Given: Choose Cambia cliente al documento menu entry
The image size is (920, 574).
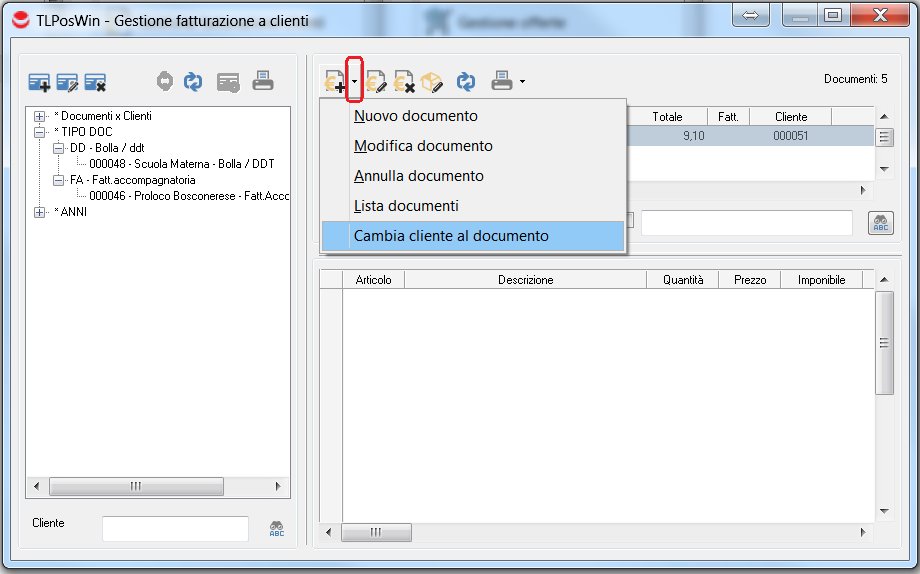Looking at the screenshot, I should (451, 236).
